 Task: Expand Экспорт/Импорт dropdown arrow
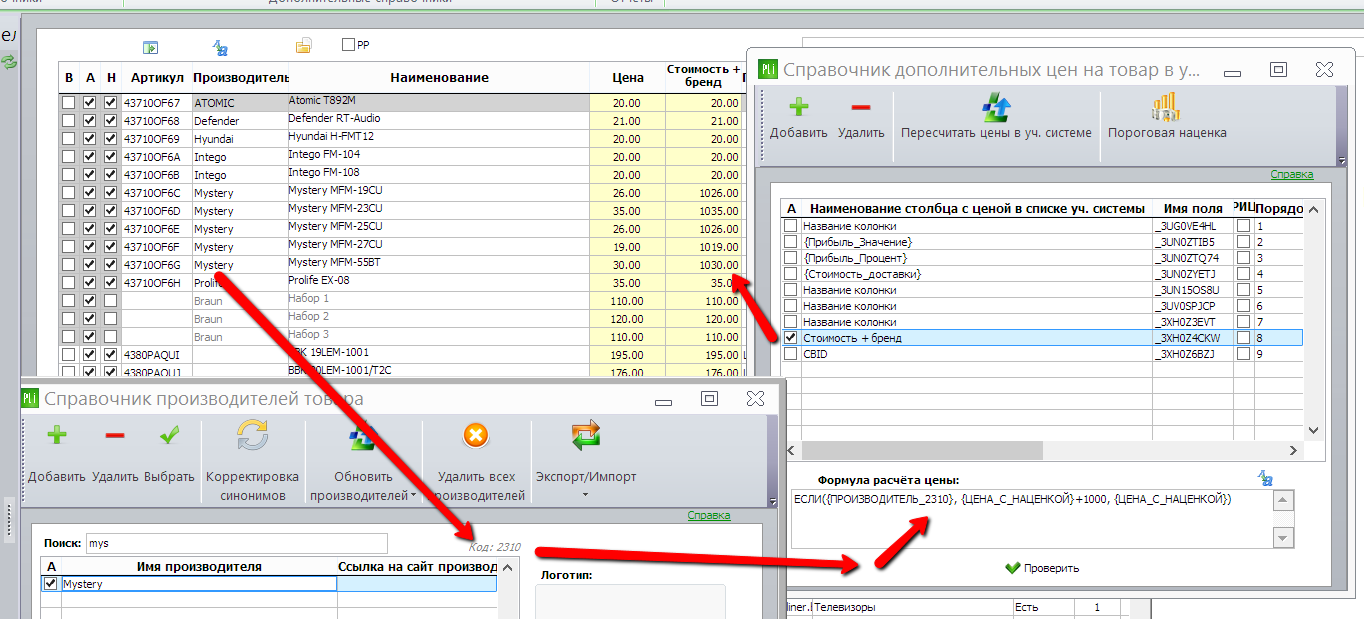tap(585, 495)
